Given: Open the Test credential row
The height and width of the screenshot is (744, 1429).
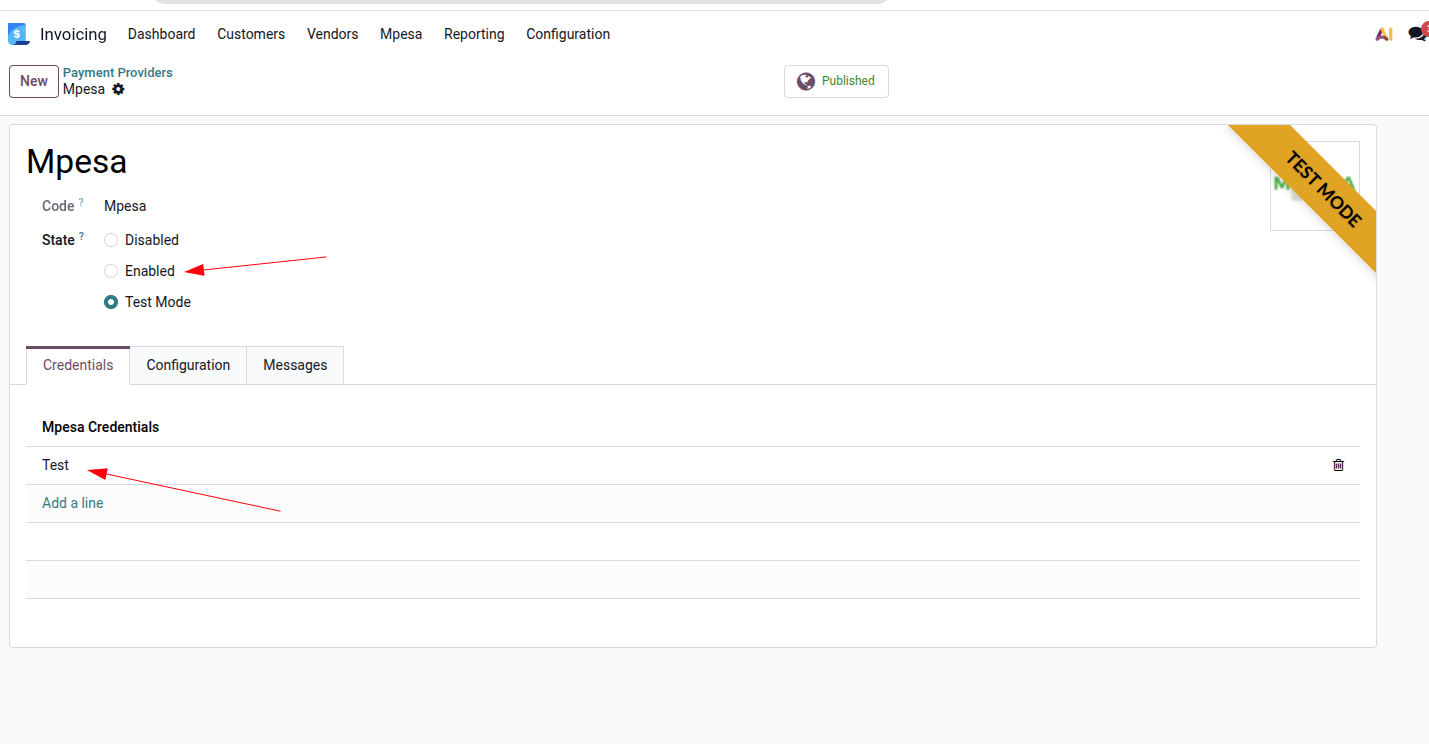Looking at the screenshot, I should 693,465.
